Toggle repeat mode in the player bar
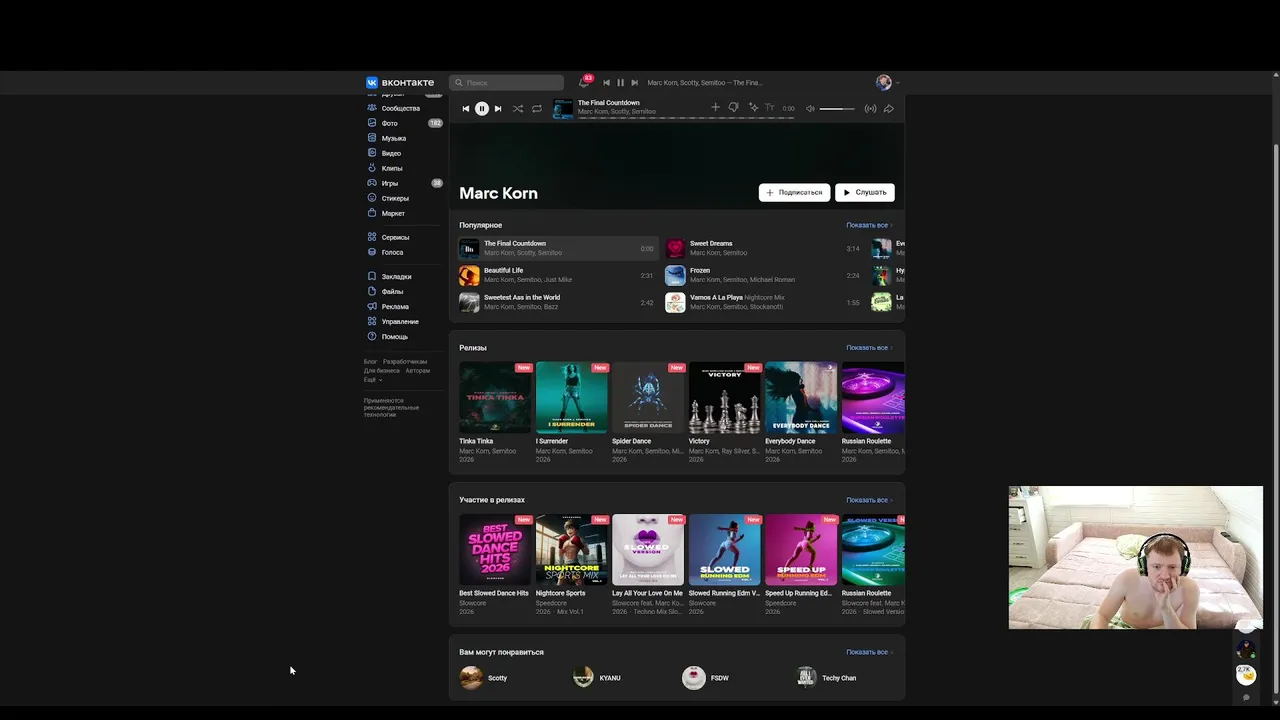Image resolution: width=1280 pixels, height=720 pixels. (537, 108)
